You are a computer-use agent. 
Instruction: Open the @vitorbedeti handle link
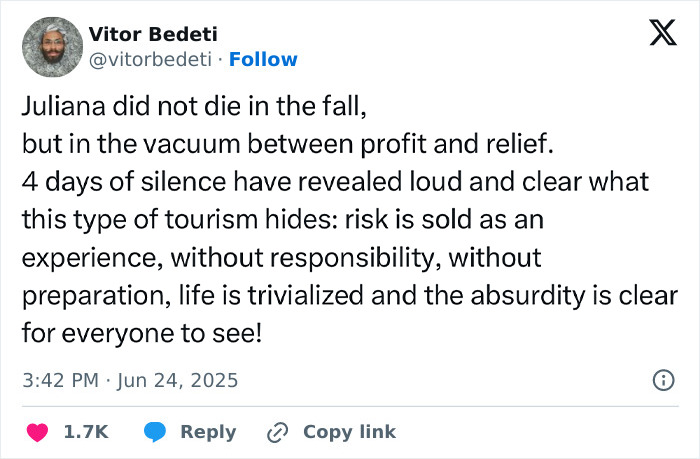click(153, 59)
